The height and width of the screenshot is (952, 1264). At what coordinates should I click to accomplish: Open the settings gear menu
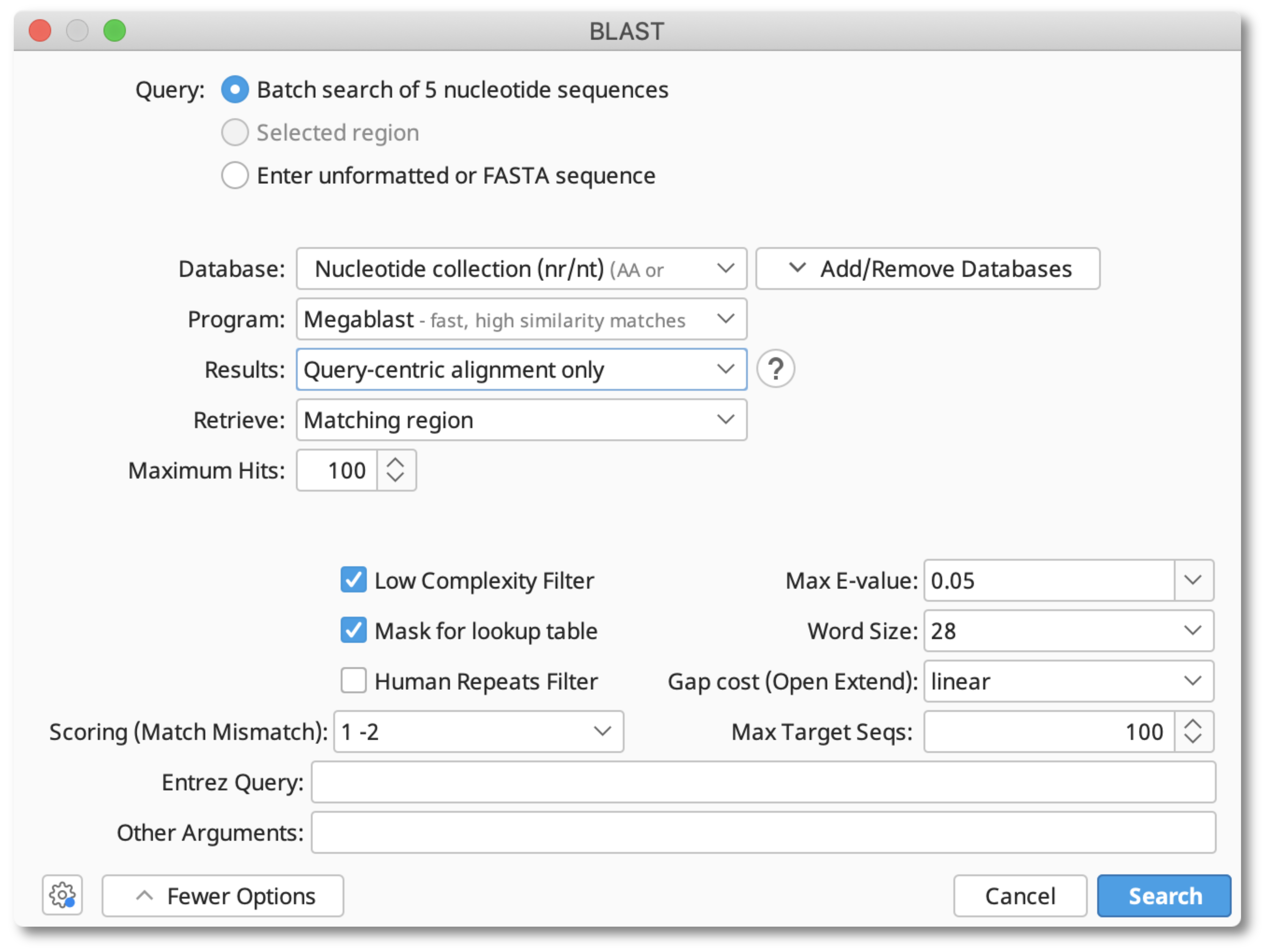tap(62, 895)
